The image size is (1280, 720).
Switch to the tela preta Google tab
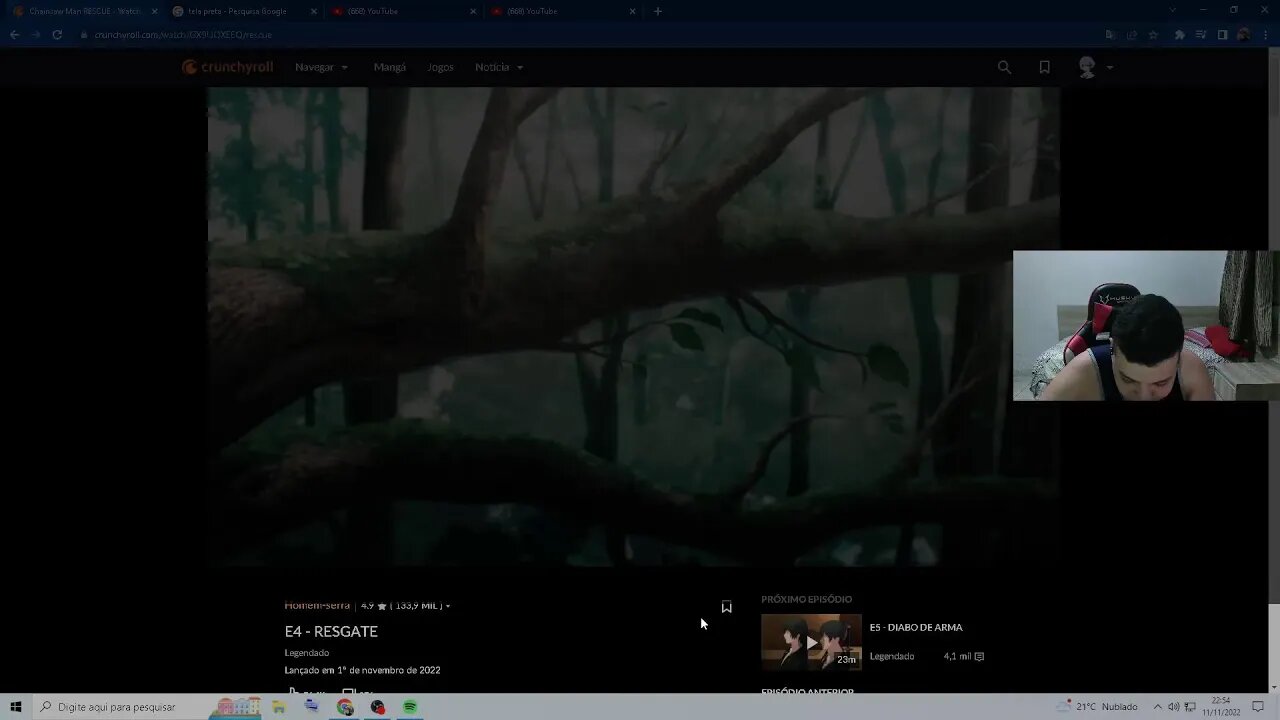tap(238, 11)
